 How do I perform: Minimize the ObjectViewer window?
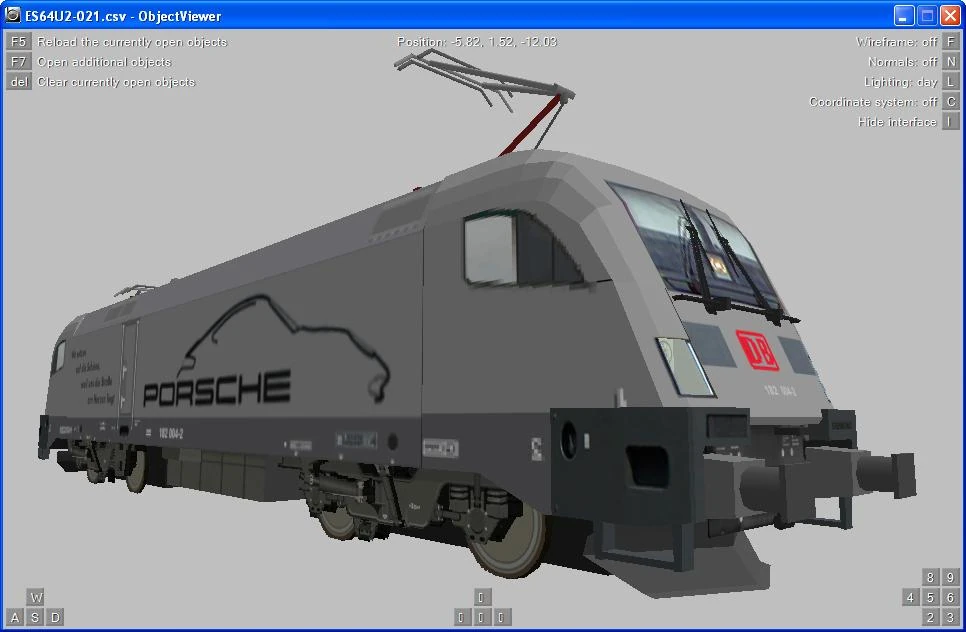click(904, 15)
